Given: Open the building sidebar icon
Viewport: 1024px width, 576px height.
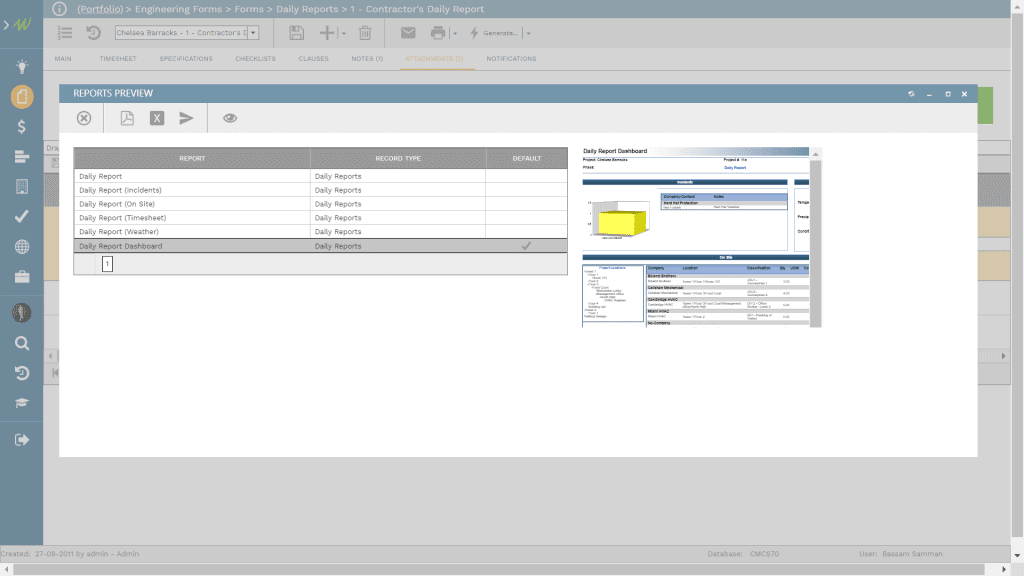Looking at the screenshot, I should 22,187.
